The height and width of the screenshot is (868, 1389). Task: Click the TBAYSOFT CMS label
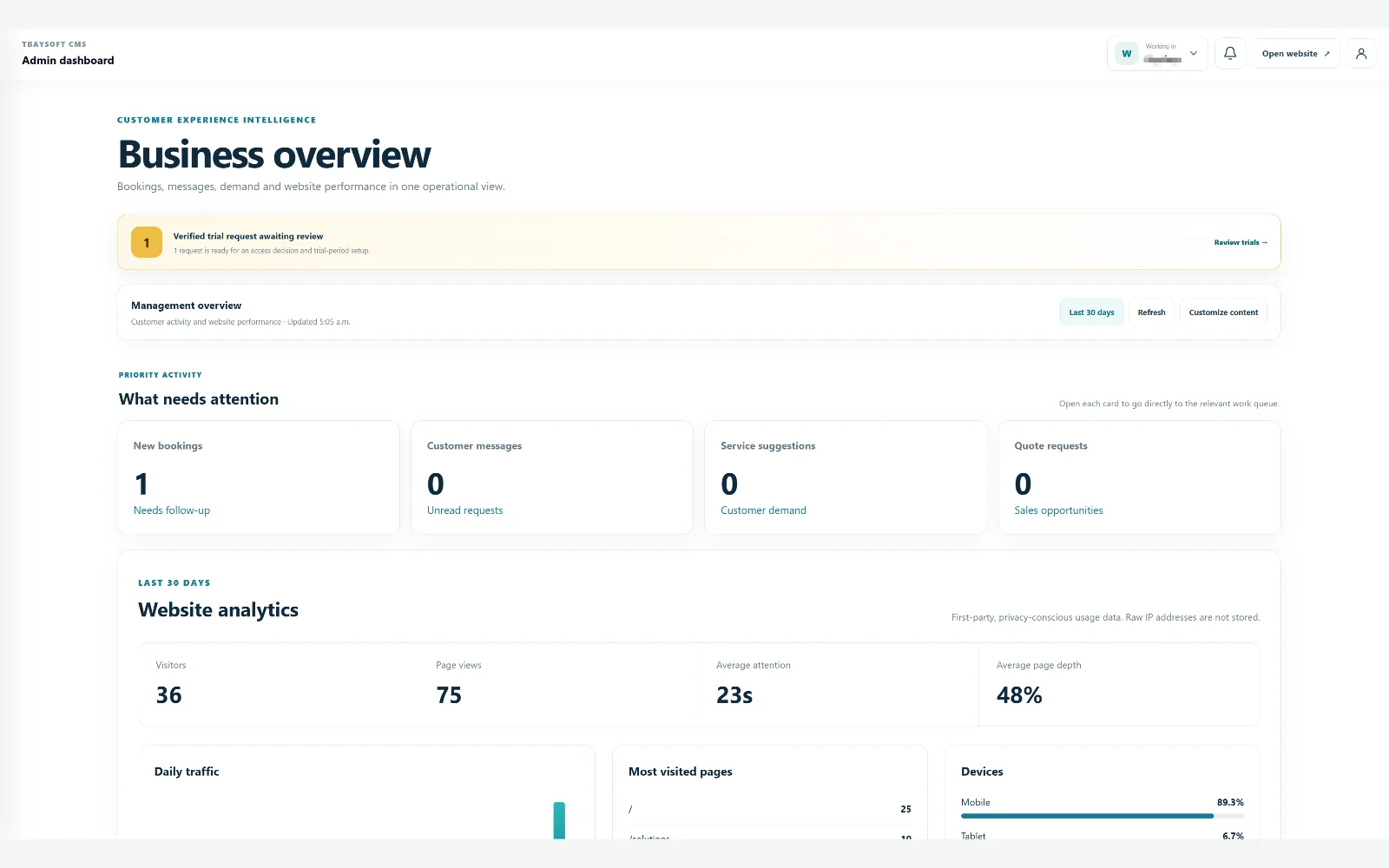pyautogui.click(x=54, y=44)
